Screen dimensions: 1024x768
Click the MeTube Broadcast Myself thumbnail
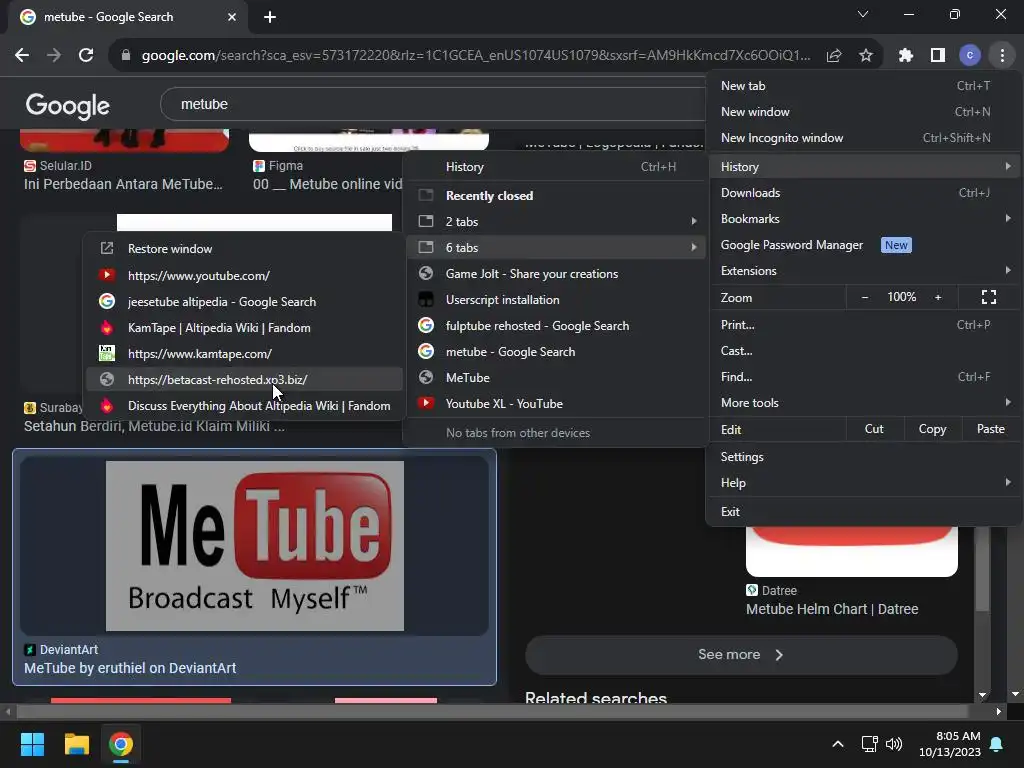pos(255,546)
